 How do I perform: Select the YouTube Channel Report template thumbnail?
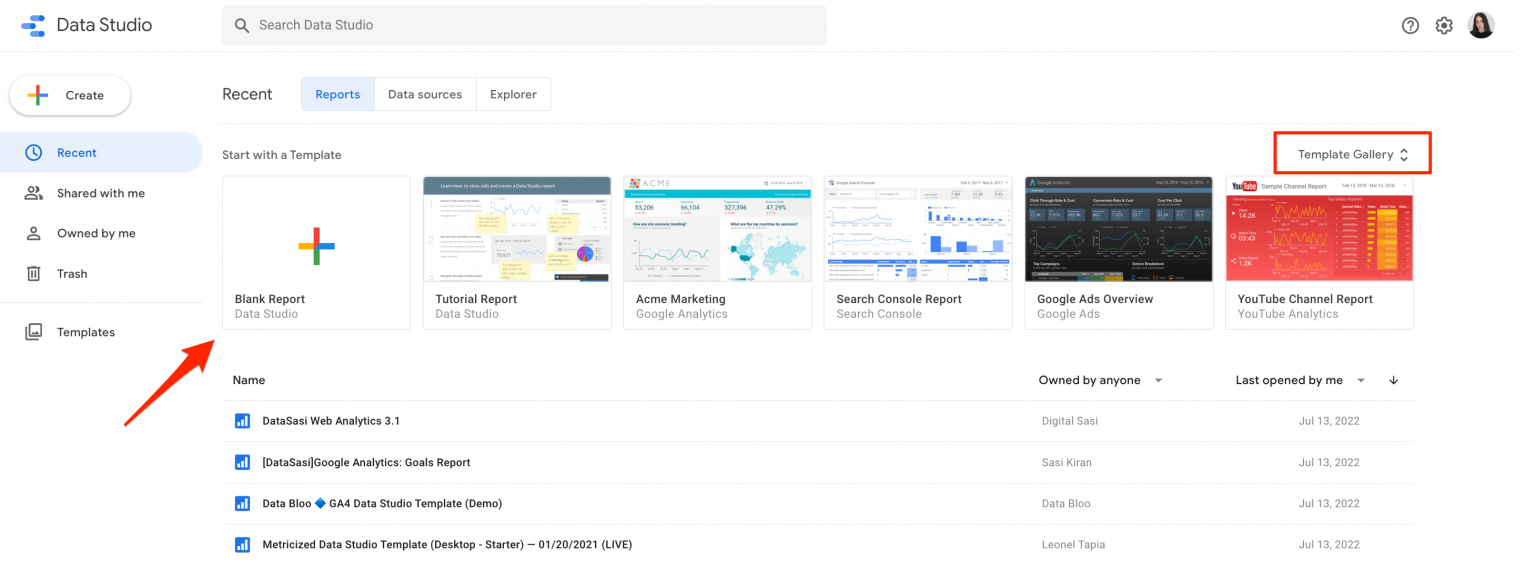coord(1319,230)
